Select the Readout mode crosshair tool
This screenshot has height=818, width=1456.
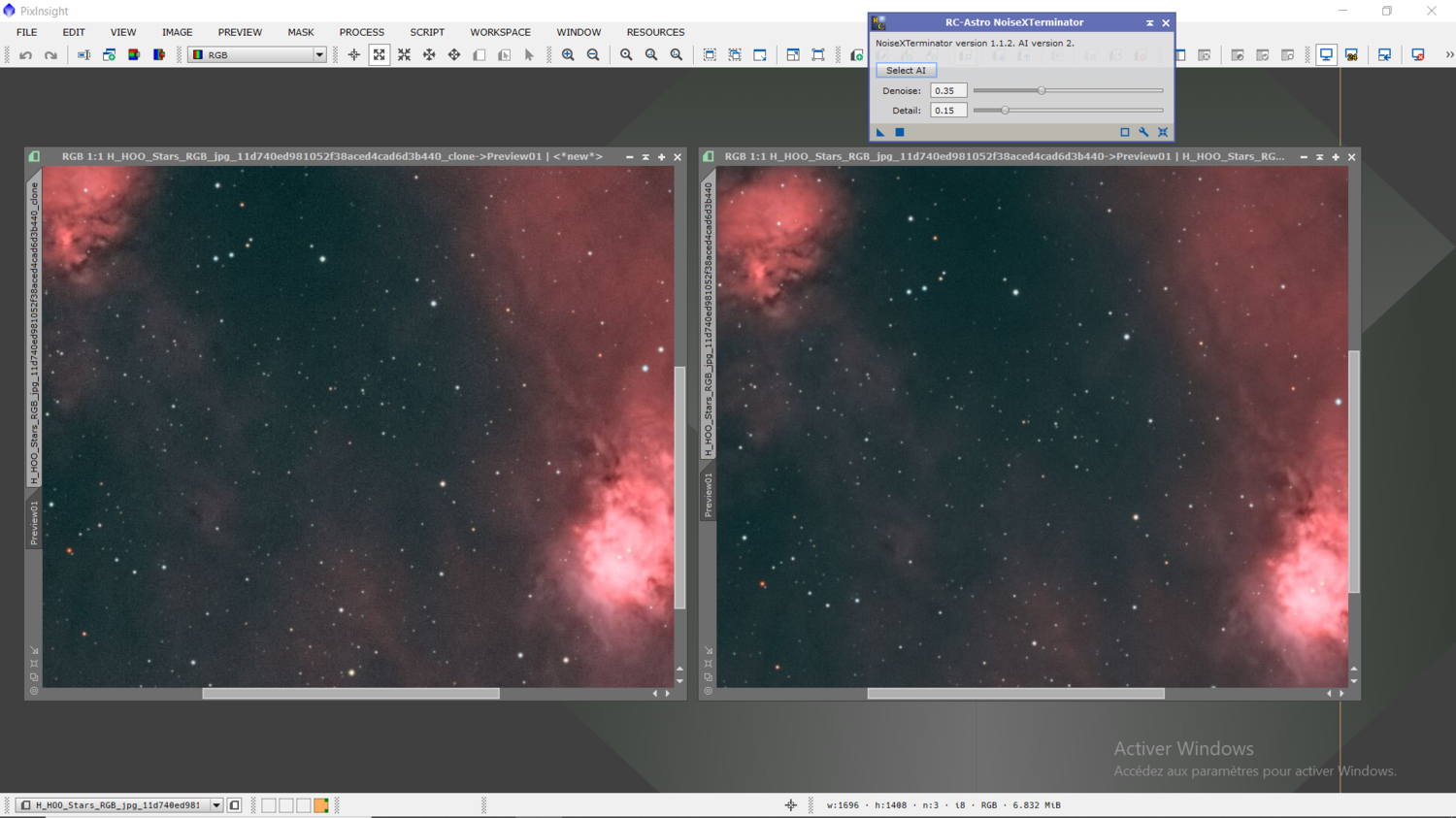coord(354,55)
